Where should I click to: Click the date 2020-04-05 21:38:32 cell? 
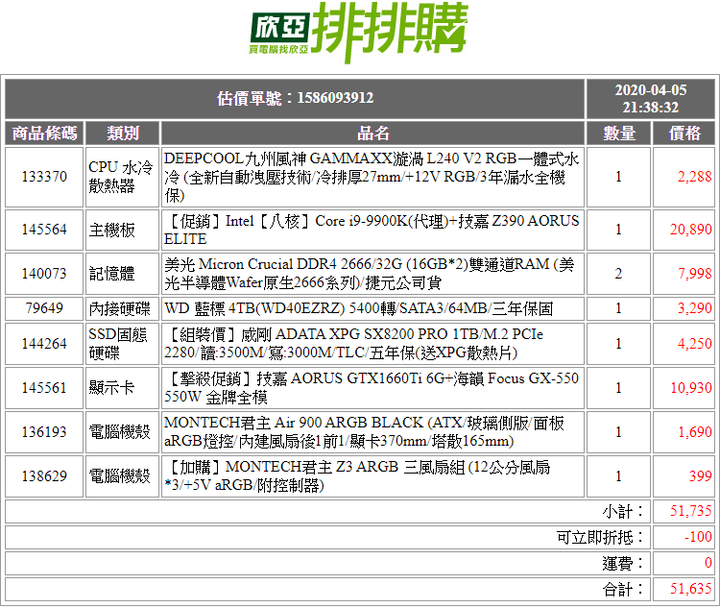[x=651, y=98]
